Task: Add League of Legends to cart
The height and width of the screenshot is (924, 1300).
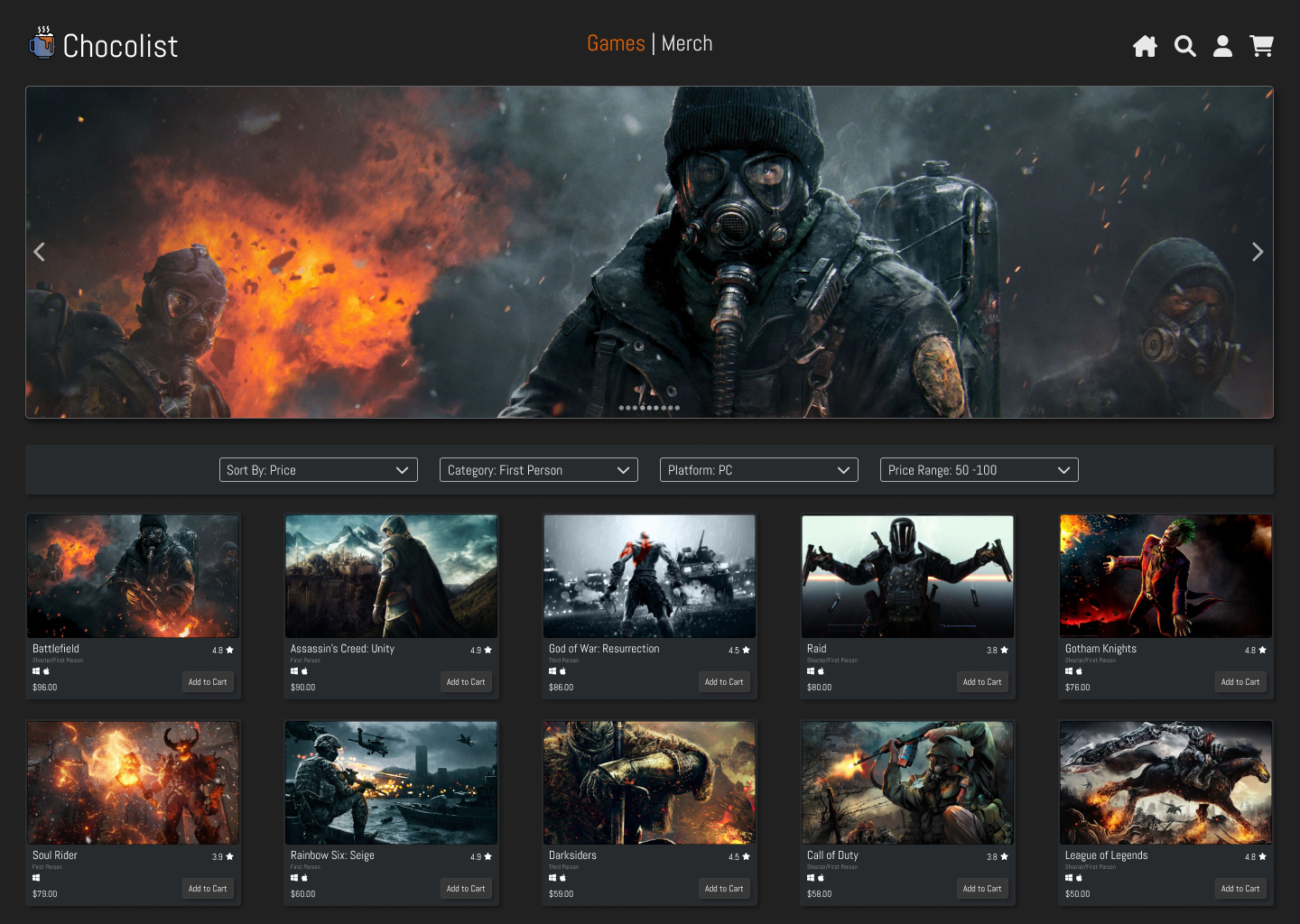Action: coord(1240,889)
